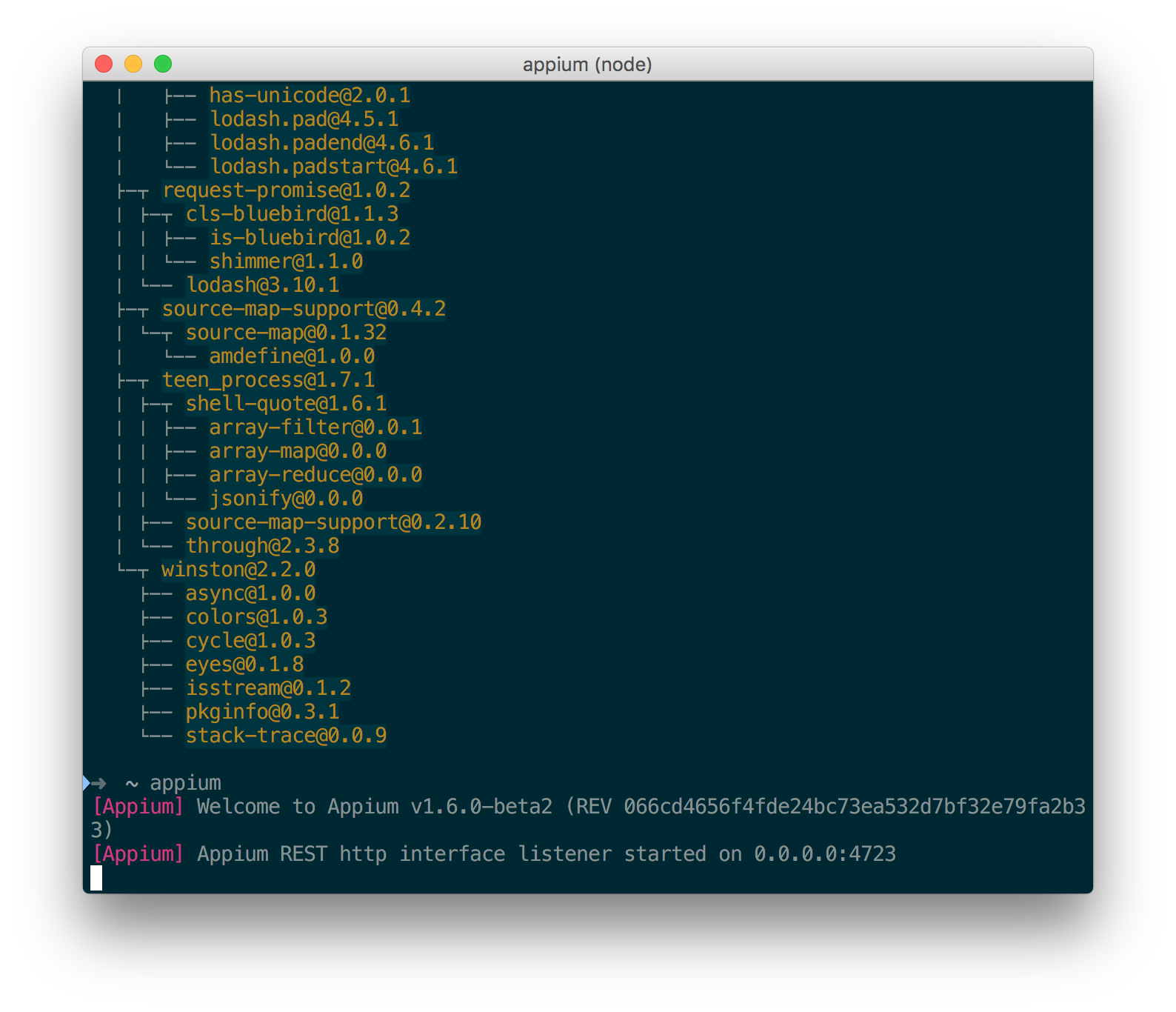
Task: Click the window title 'appium (node)'
Action: 587,64
